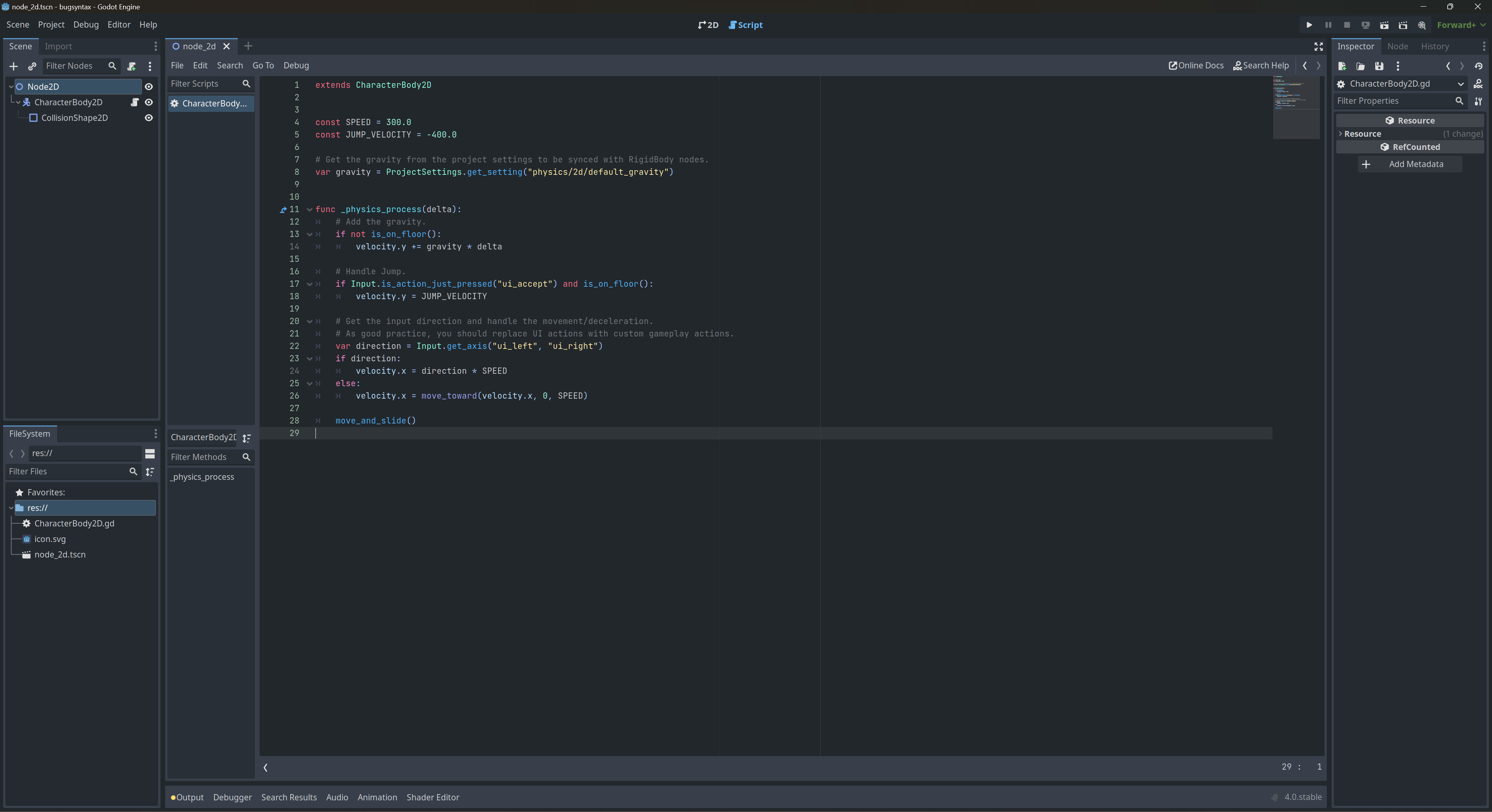Instantiate a child scene with the link icon
This screenshot has height=812, width=1492.
[x=32, y=66]
